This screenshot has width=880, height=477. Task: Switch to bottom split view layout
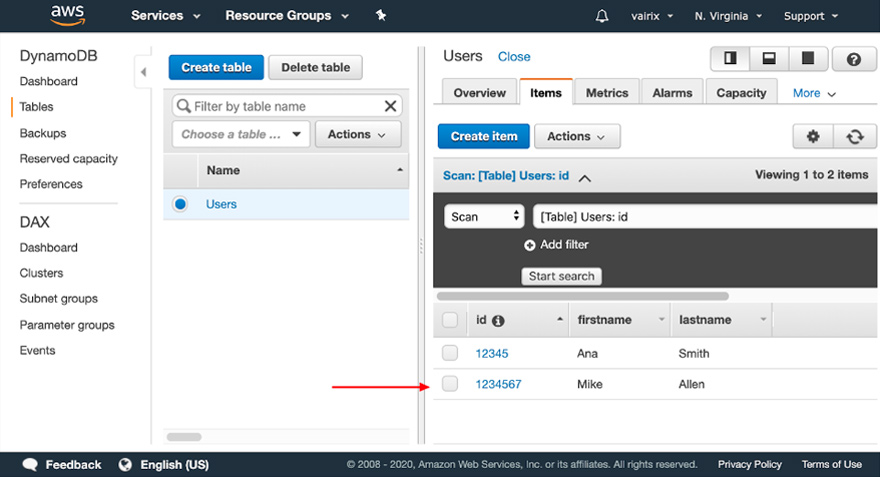(769, 58)
